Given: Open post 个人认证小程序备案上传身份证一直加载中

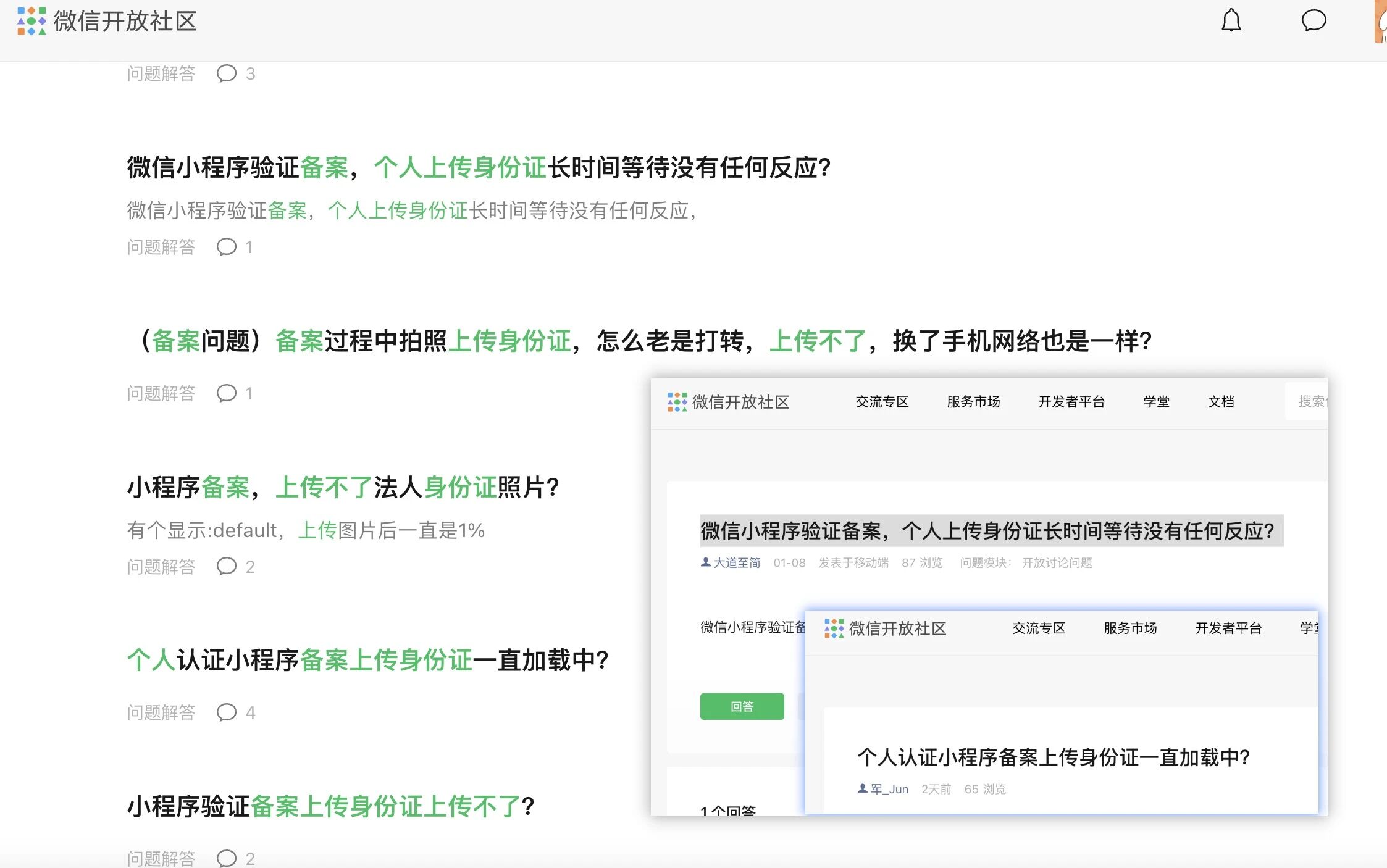Looking at the screenshot, I should 367,661.
